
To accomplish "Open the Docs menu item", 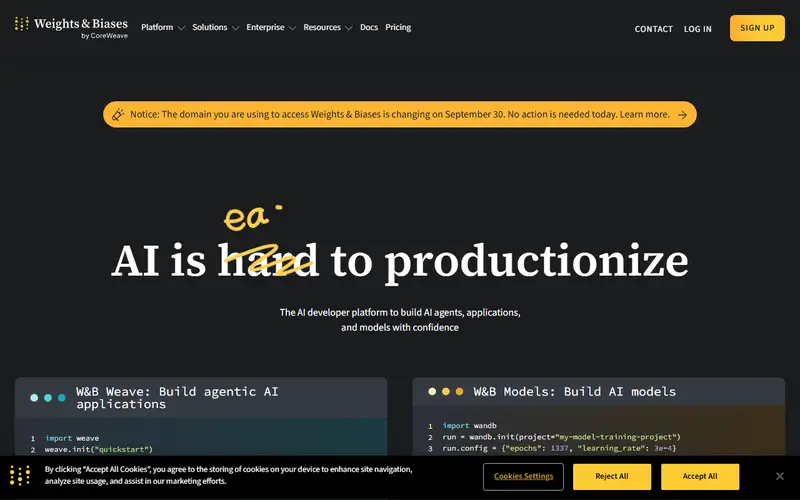I will pyautogui.click(x=369, y=28).
